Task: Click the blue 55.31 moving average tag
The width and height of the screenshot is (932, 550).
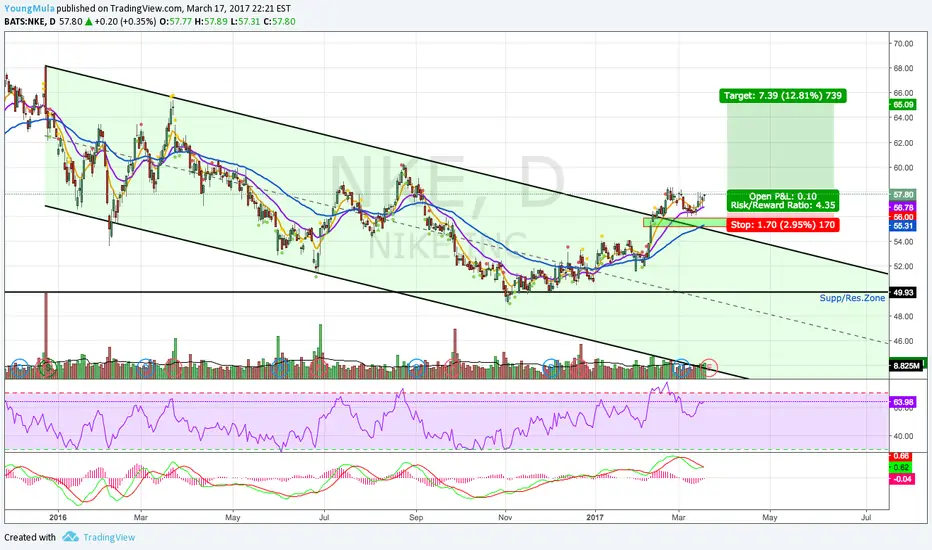Action: [902, 226]
